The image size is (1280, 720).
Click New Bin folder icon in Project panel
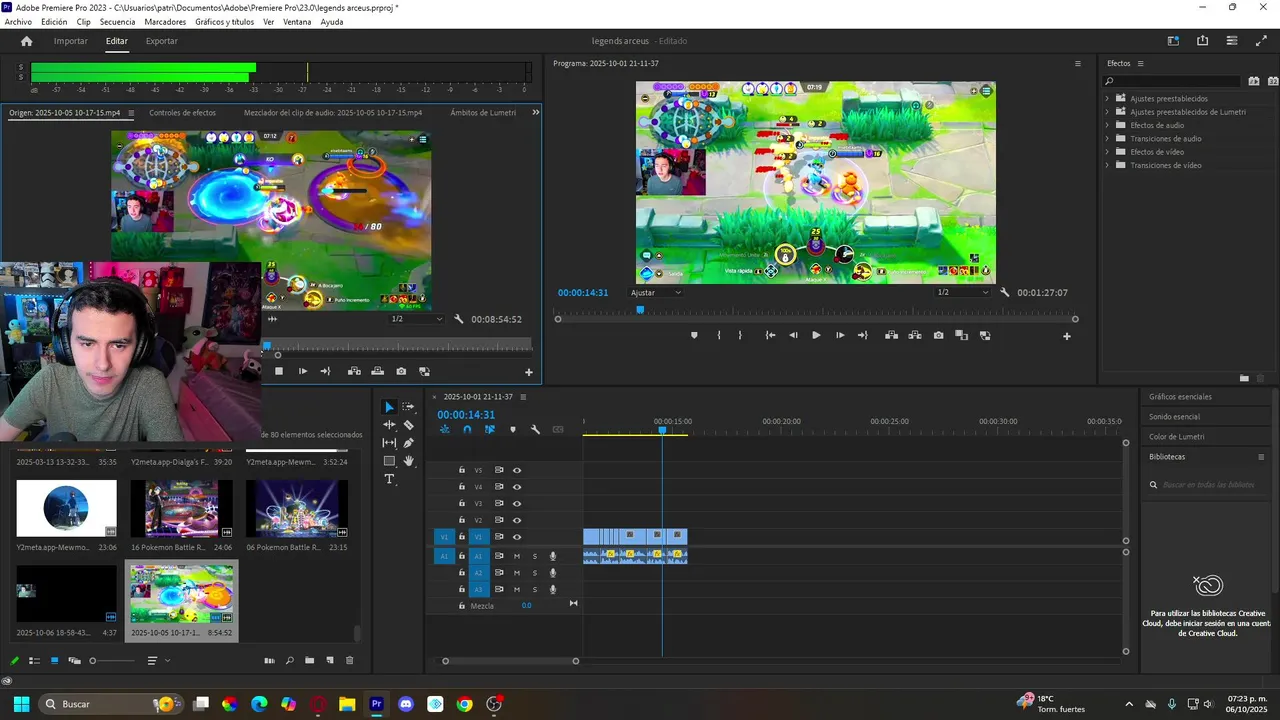309,660
